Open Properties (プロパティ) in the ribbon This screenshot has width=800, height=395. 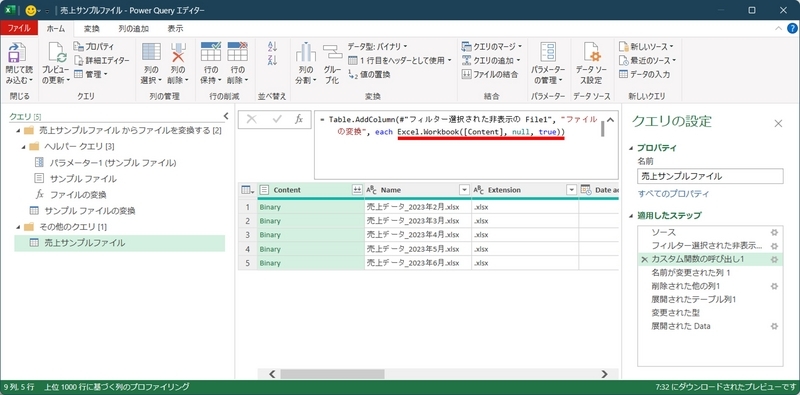(94, 46)
